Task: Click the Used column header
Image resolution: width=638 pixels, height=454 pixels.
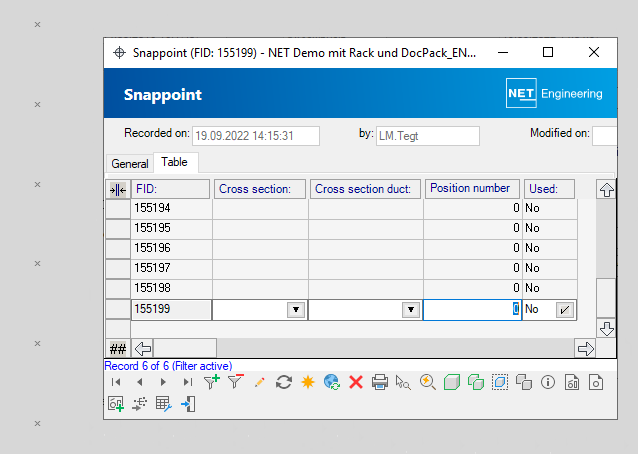Action: pyautogui.click(x=549, y=189)
